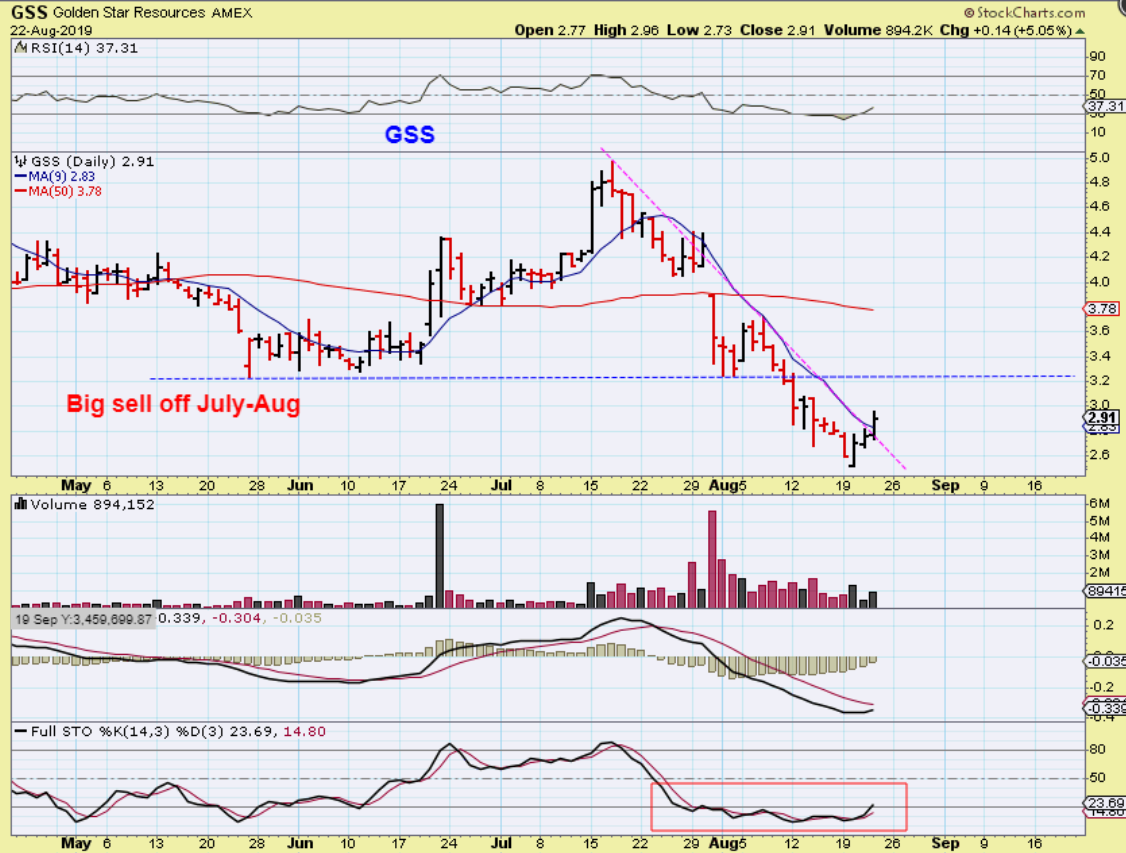Click the 6M label on the volume axis
Viewport: 1126px width, 853px height.
tap(1099, 503)
